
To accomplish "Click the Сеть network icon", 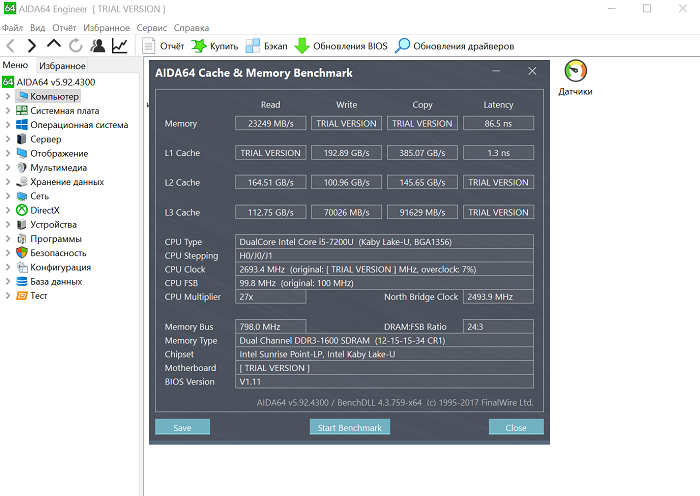I will (21, 196).
